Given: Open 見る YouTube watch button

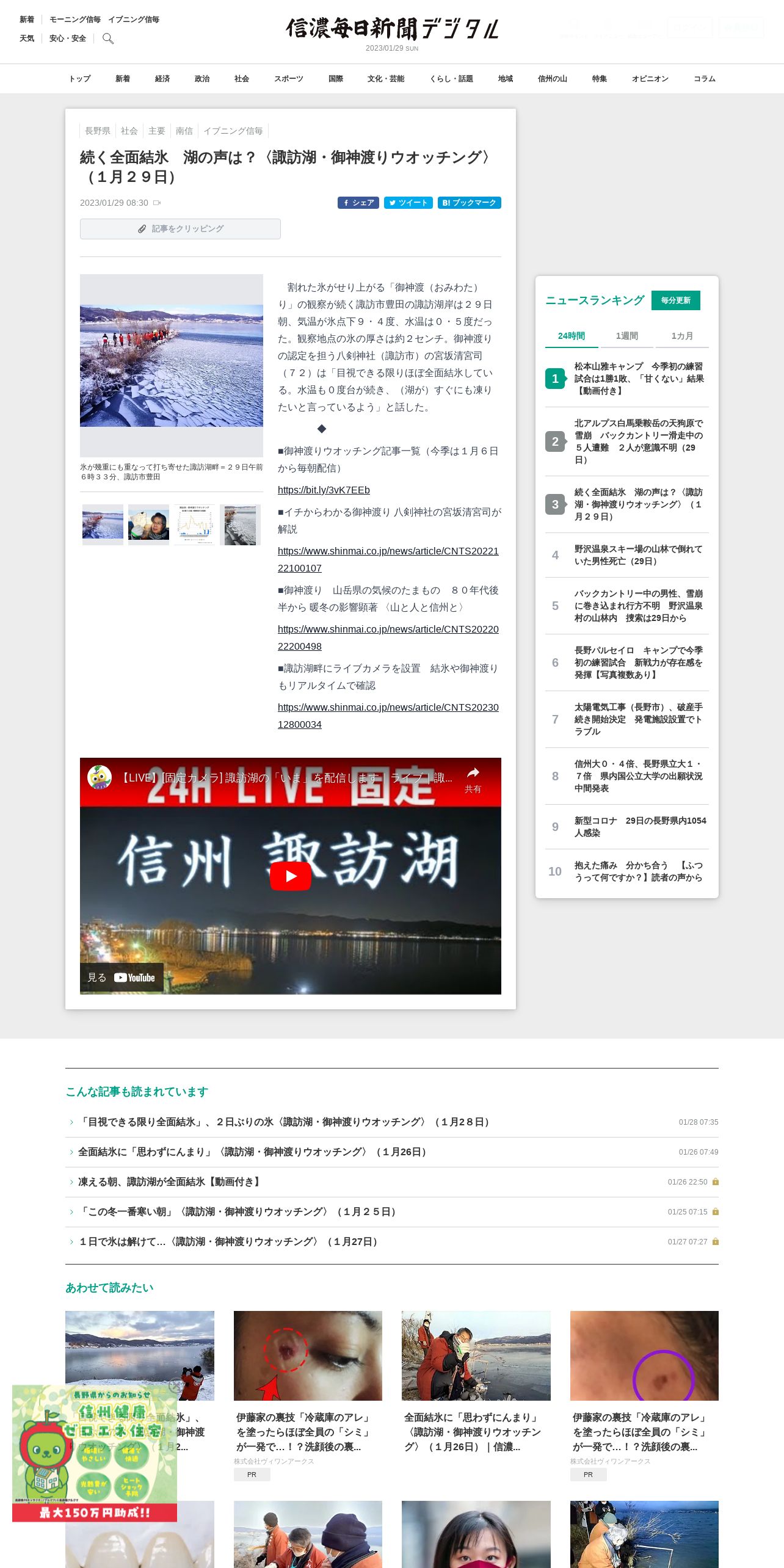Looking at the screenshot, I should pos(122,978).
